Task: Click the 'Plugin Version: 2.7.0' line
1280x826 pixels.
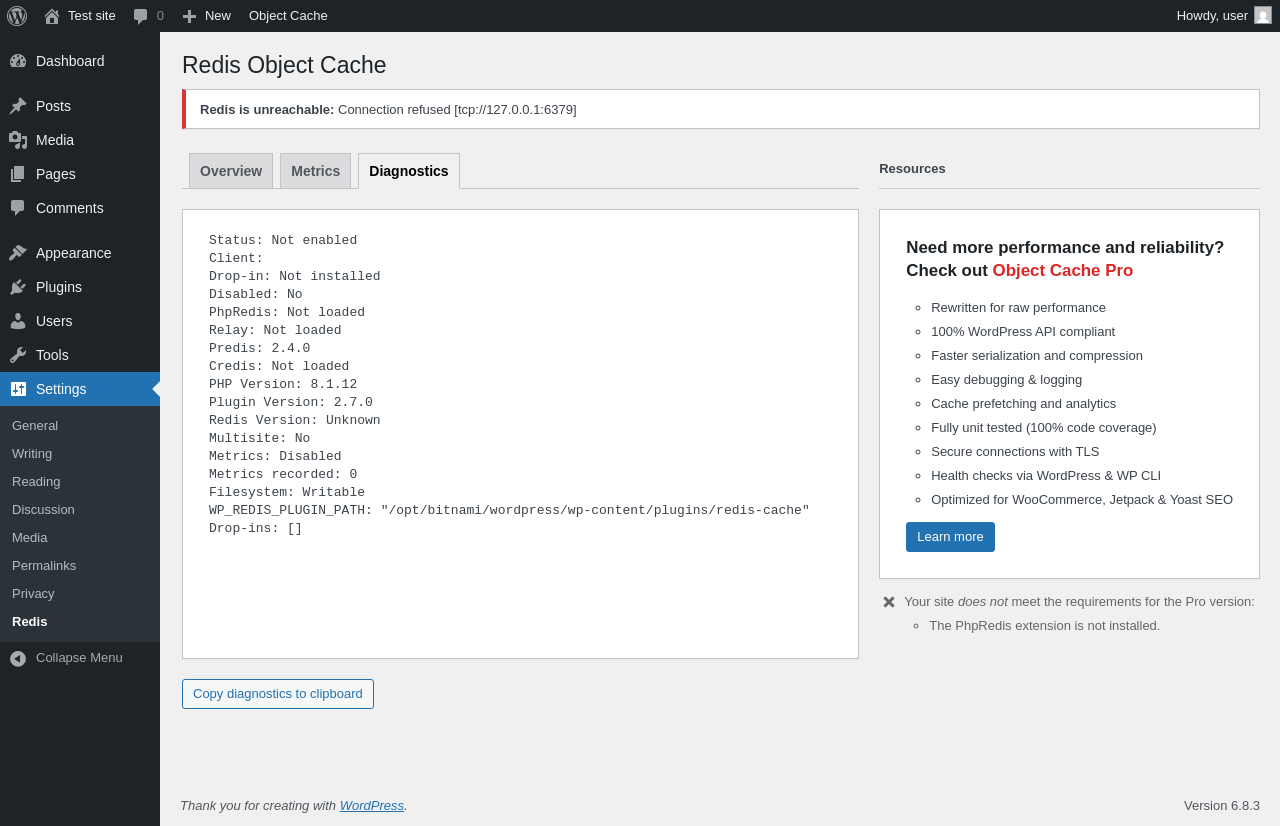Action: click(x=291, y=403)
